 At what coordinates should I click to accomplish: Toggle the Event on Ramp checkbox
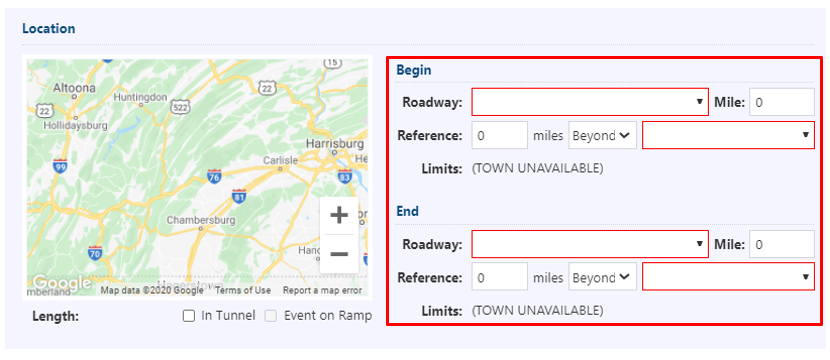click(271, 317)
